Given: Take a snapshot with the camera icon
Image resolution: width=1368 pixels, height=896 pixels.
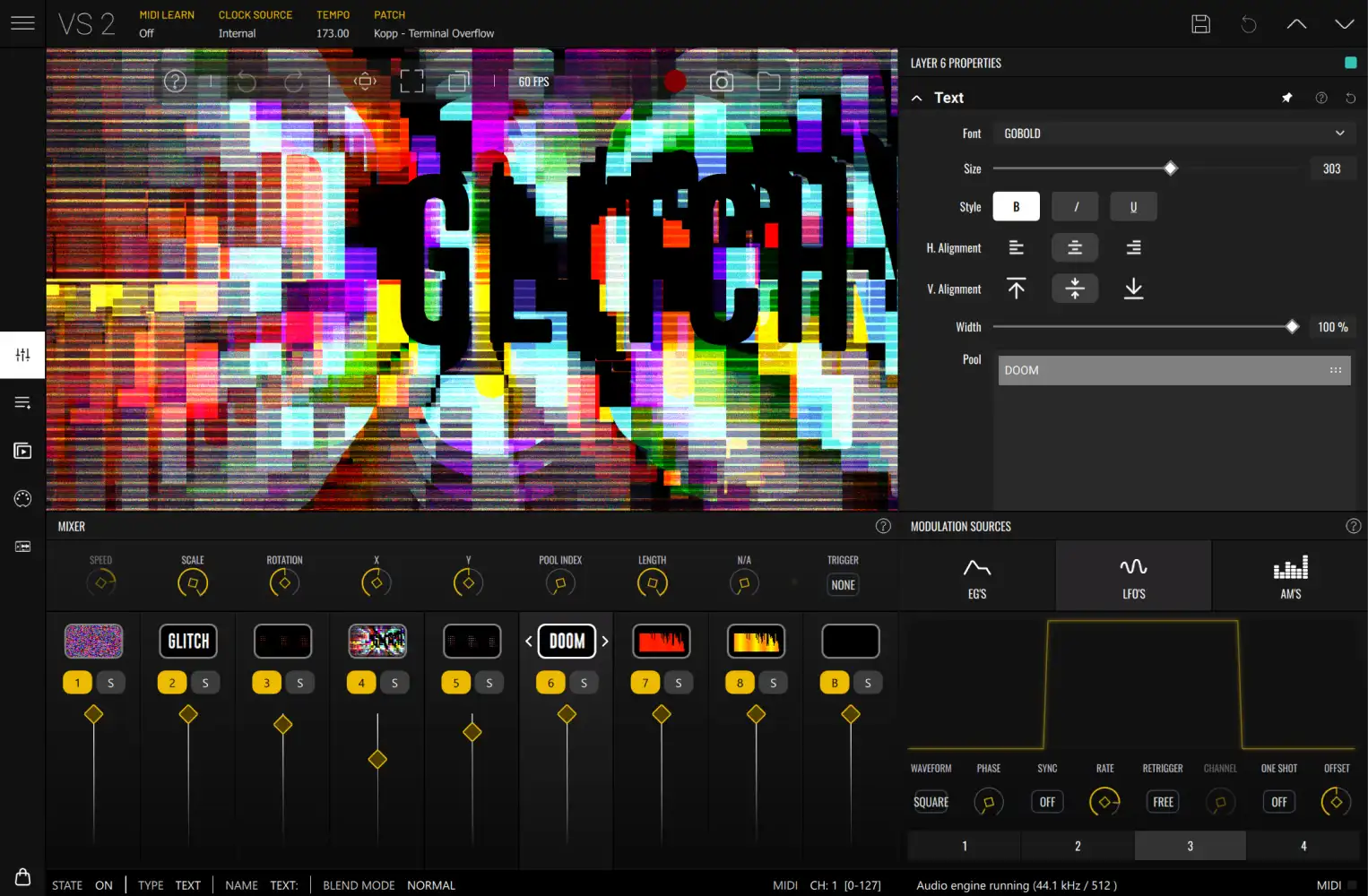Looking at the screenshot, I should (722, 81).
